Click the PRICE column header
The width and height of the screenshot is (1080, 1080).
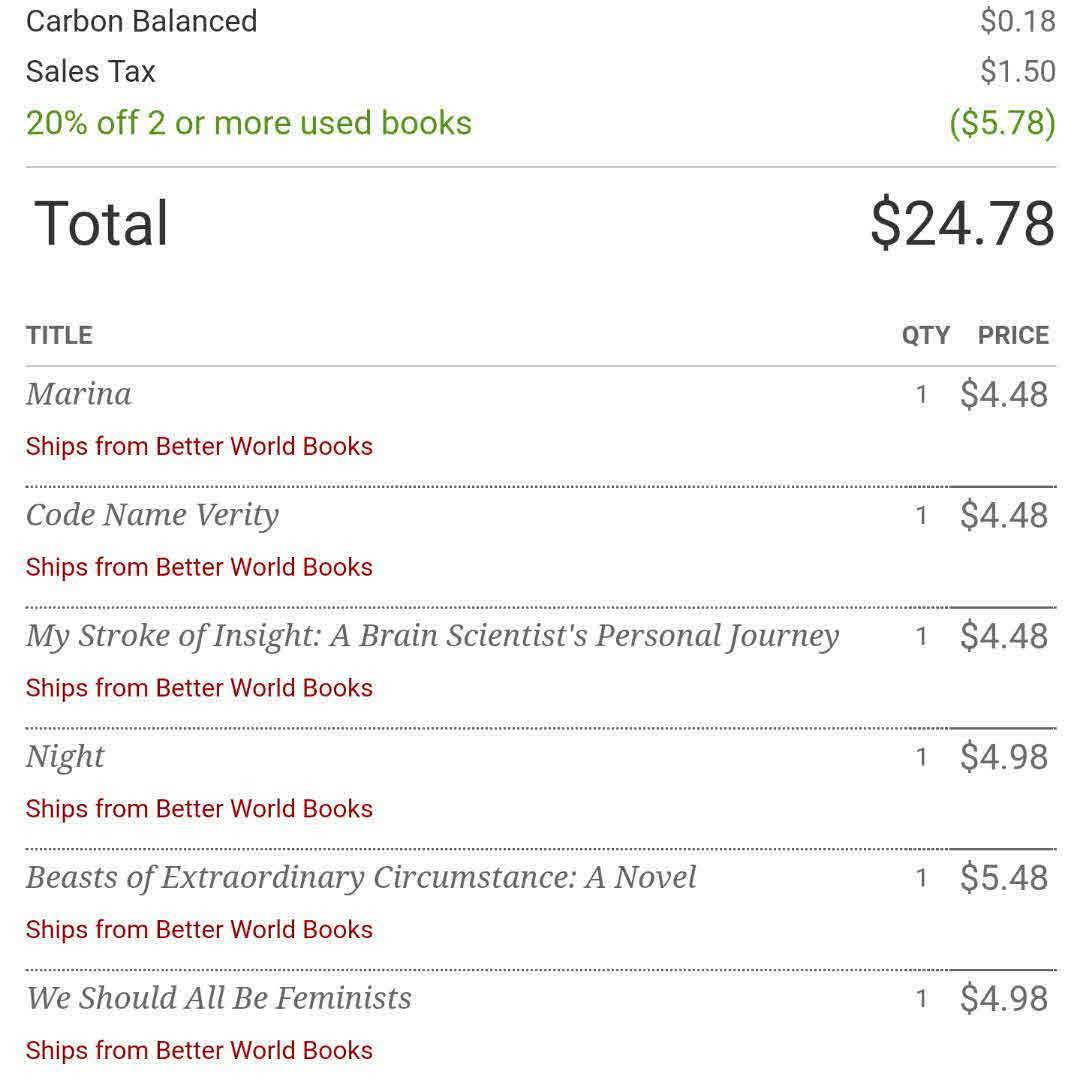1013,336
